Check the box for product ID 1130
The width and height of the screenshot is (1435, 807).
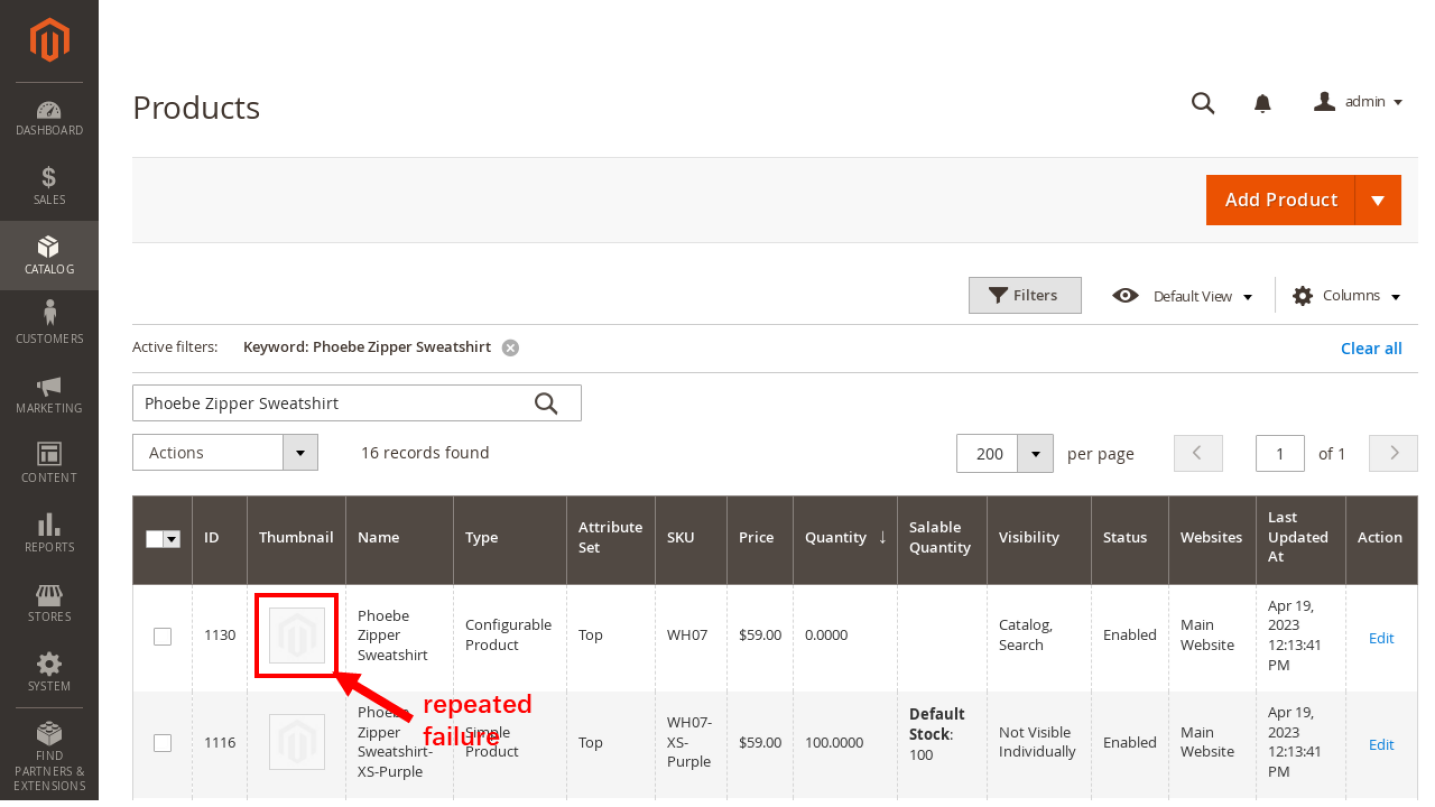pyautogui.click(x=162, y=636)
